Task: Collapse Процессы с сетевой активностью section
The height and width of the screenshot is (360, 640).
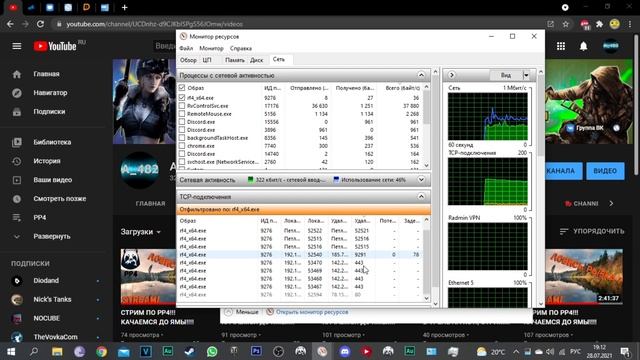Action: click(421, 75)
